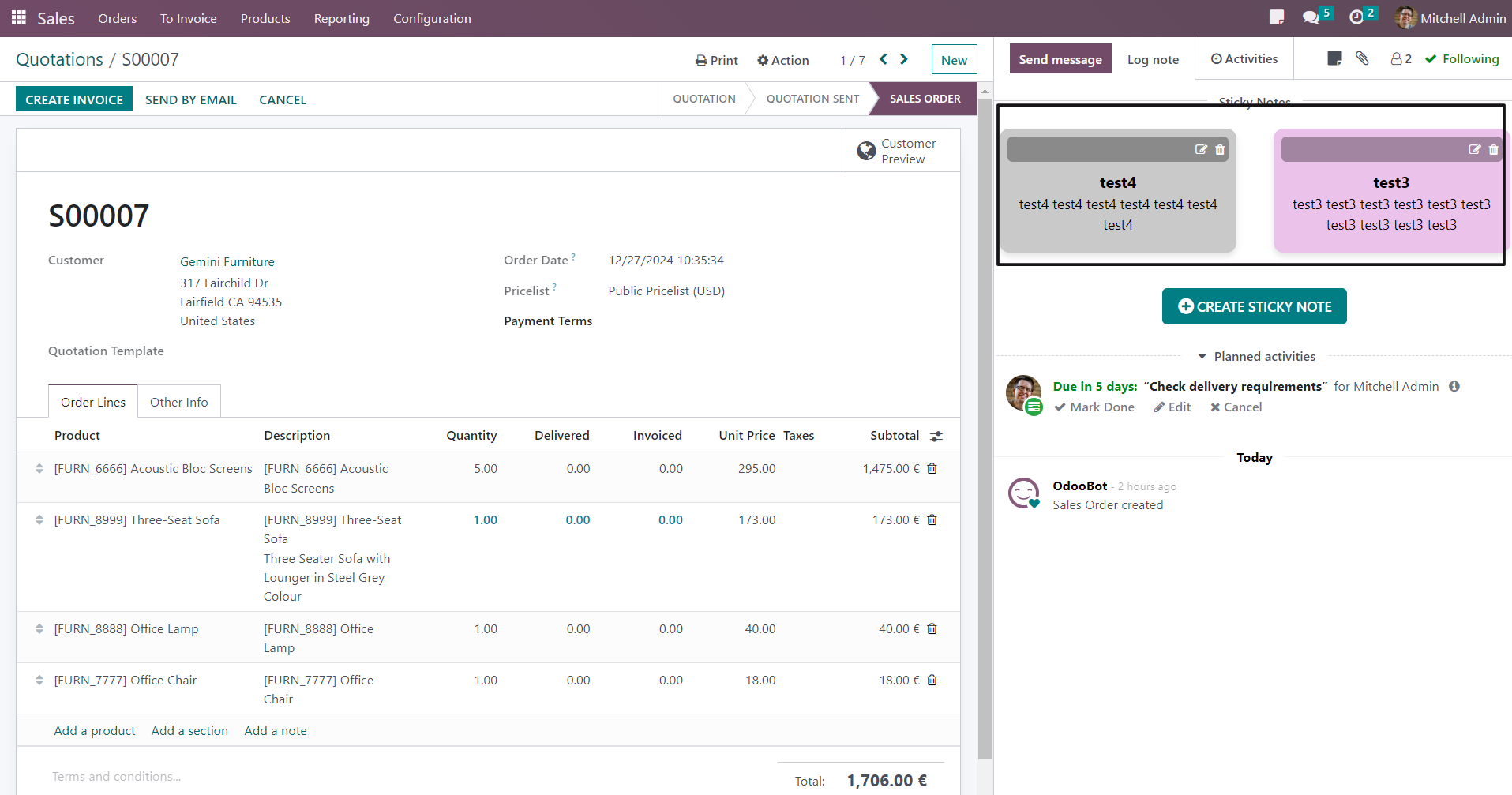Screen dimensions: 1512x795
Task: Cancel the planned activity
Action: (1236, 407)
